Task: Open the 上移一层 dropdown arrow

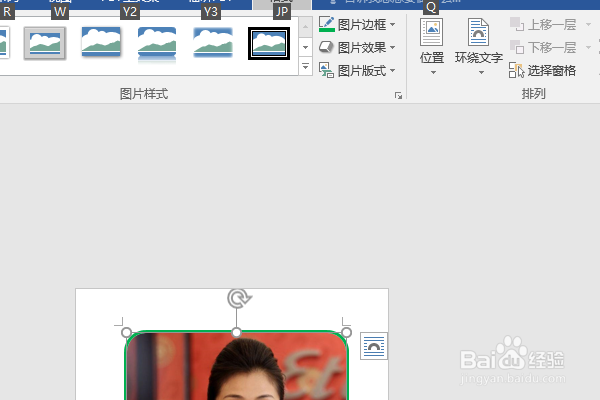Action: click(589, 25)
